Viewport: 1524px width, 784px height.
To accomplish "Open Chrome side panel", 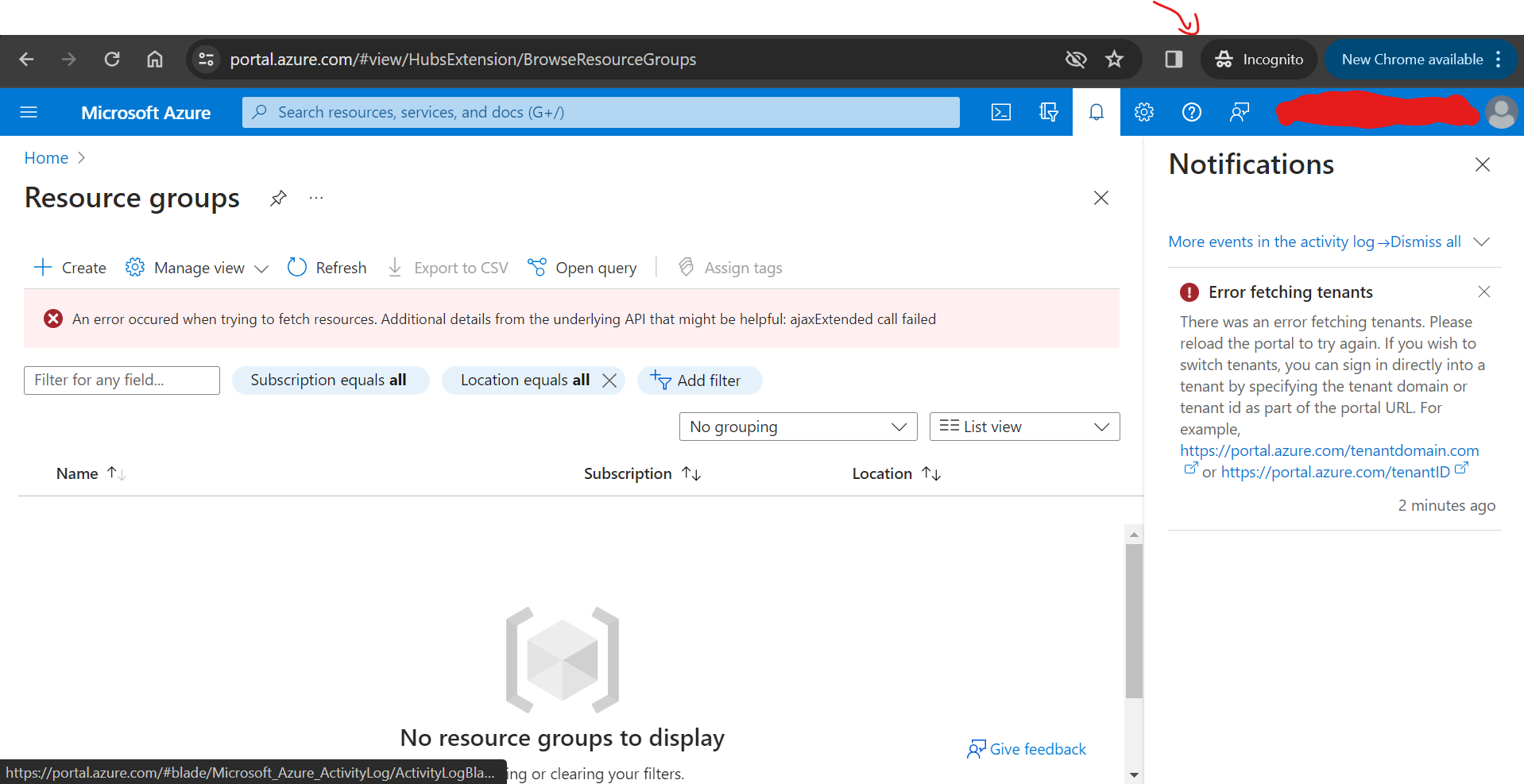I will click(x=1174, y=60).
